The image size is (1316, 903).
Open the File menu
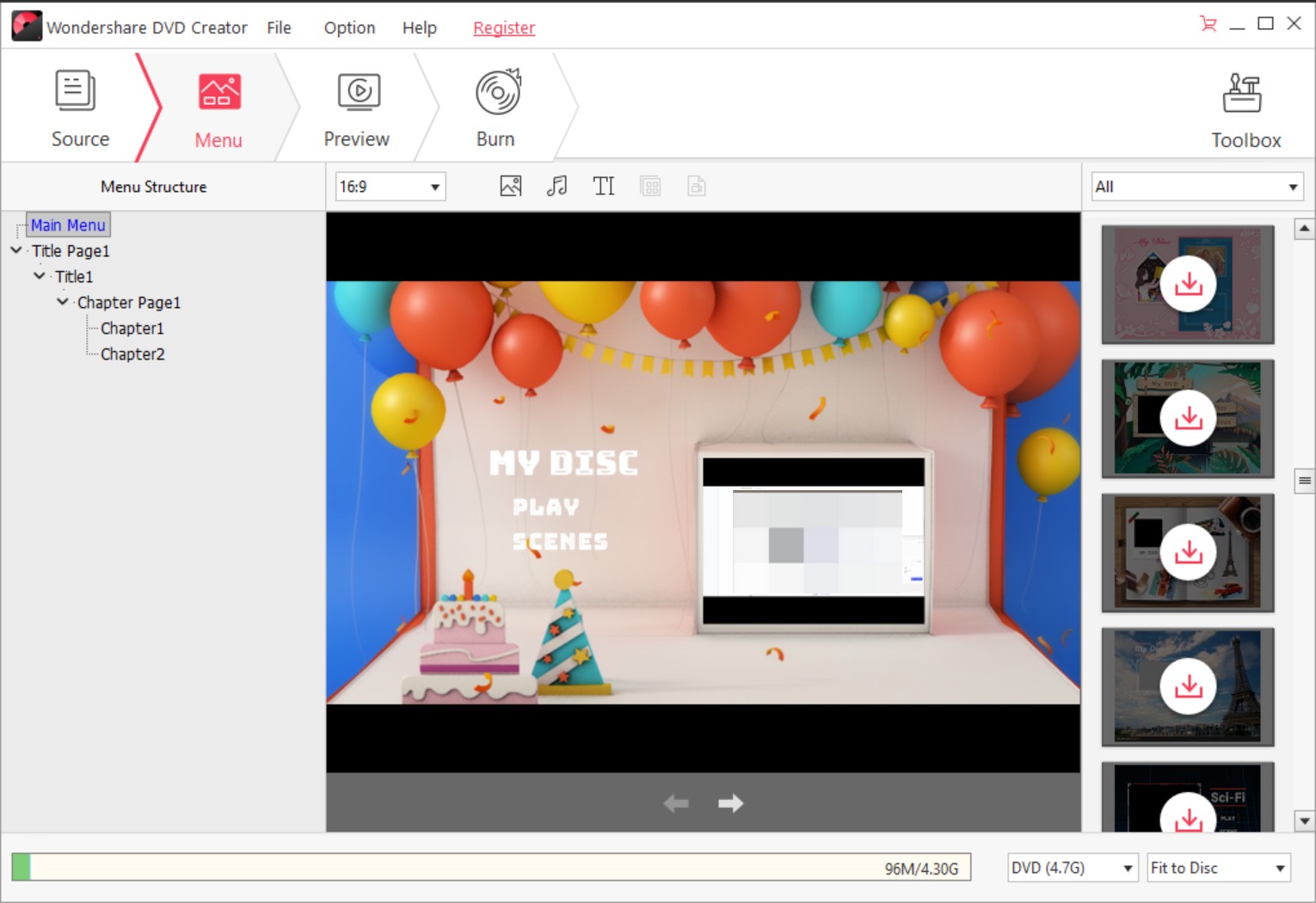[x=278, y=27]
